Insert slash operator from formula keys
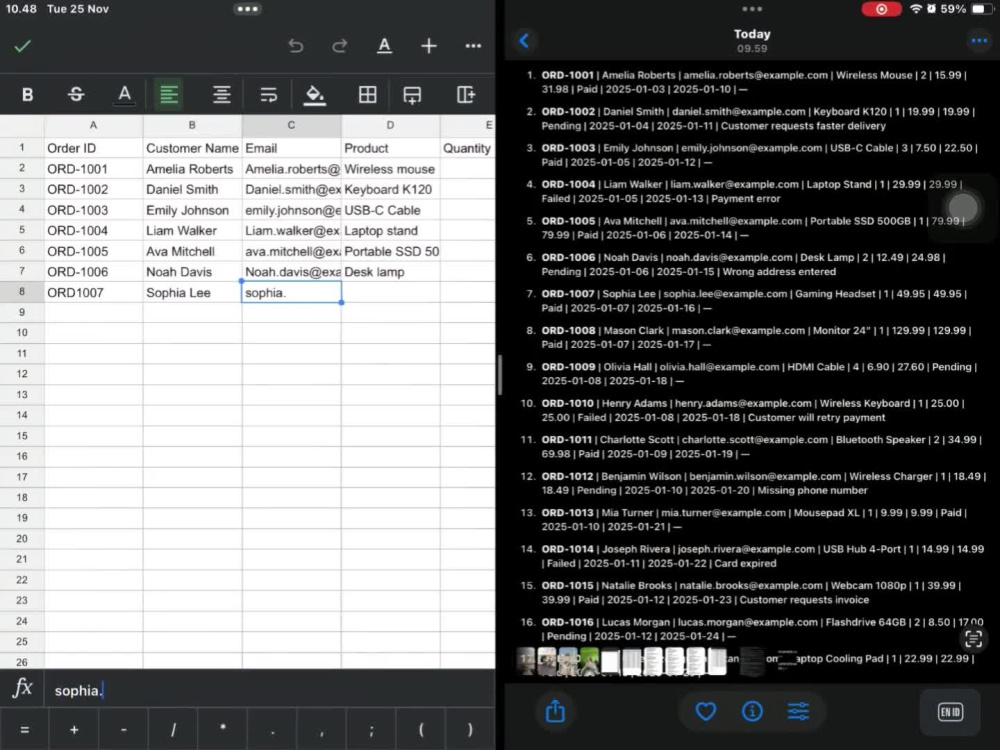 [173, 730]
